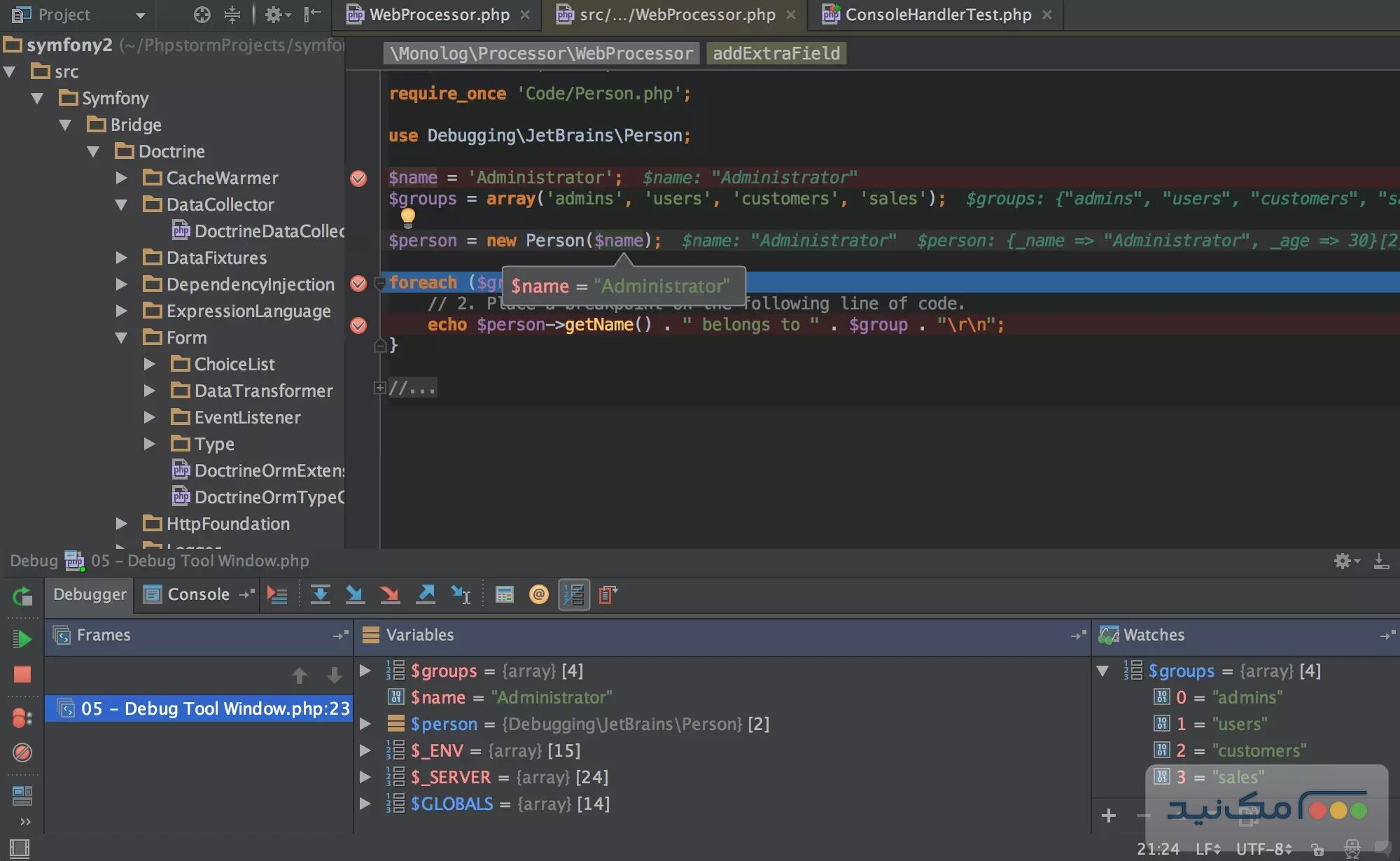Viewport: 1400px width, 861px height.
Task: Toggle the breakpoint next to $name assignment
Action: click(359, 178)
